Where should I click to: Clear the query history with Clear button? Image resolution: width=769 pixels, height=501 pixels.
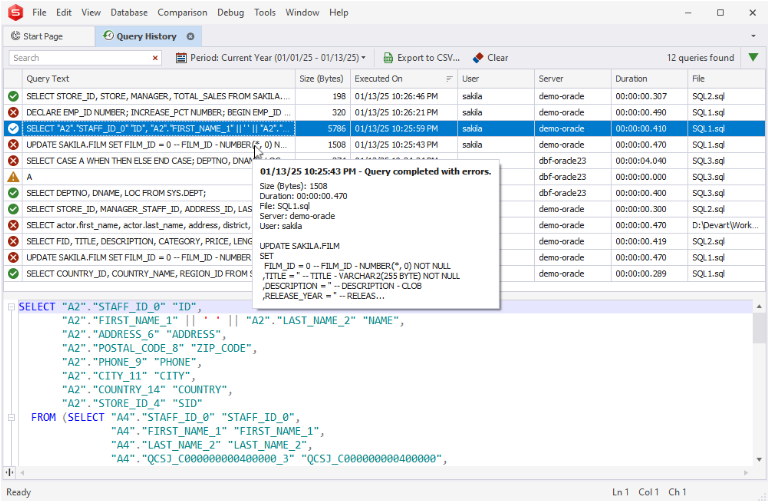pyautogui.click(x=490, y=58)
